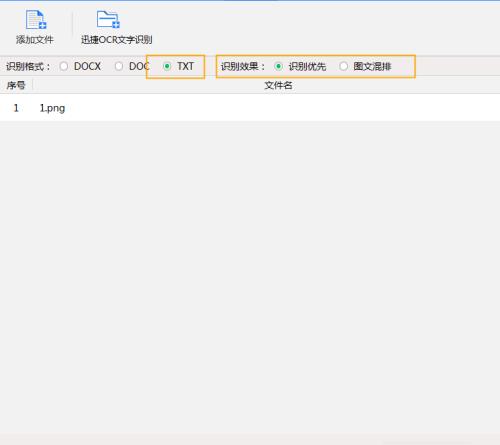Select the DOCX radio button
Screen dimensions: 500x445
[64, 66]
